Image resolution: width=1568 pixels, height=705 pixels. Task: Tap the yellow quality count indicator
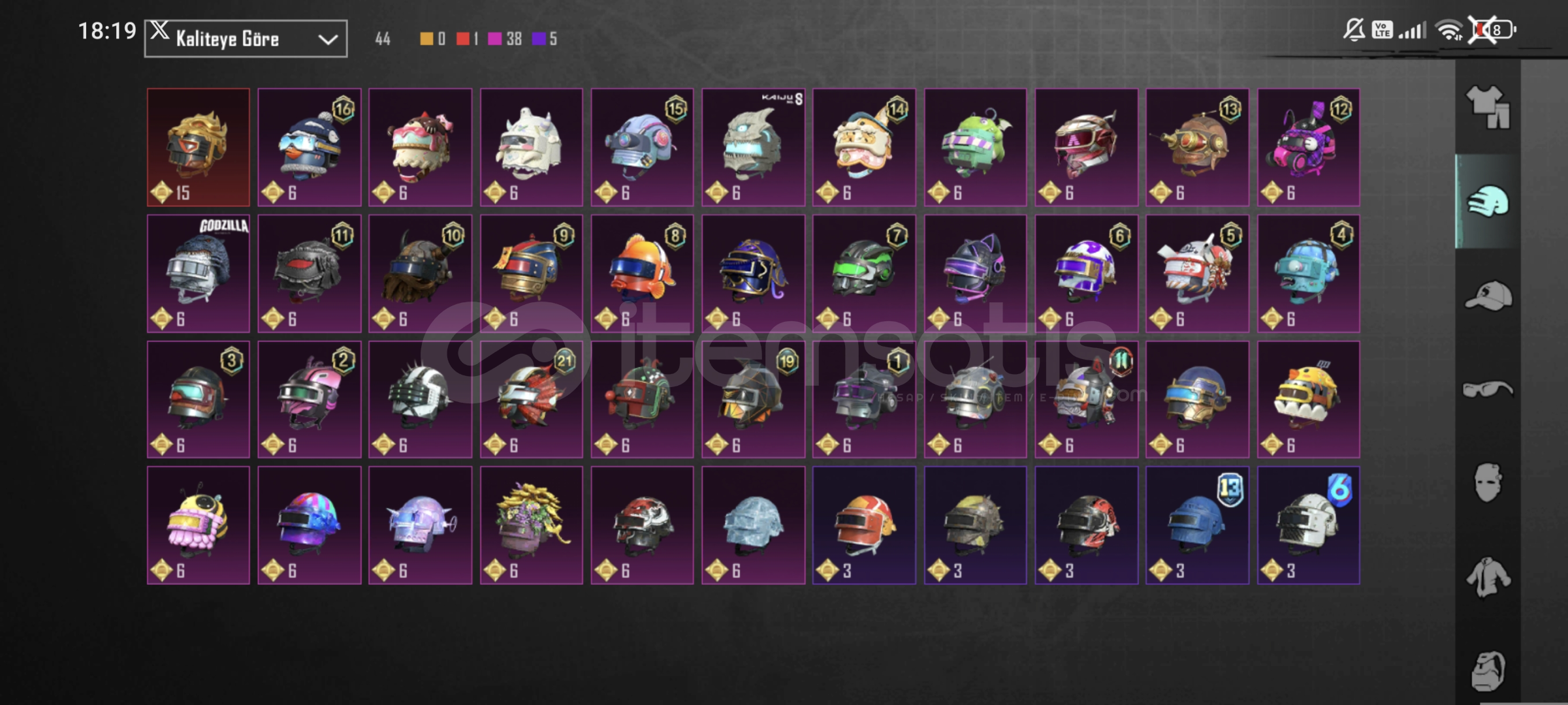pyautogui.click(x=432, y=39)
